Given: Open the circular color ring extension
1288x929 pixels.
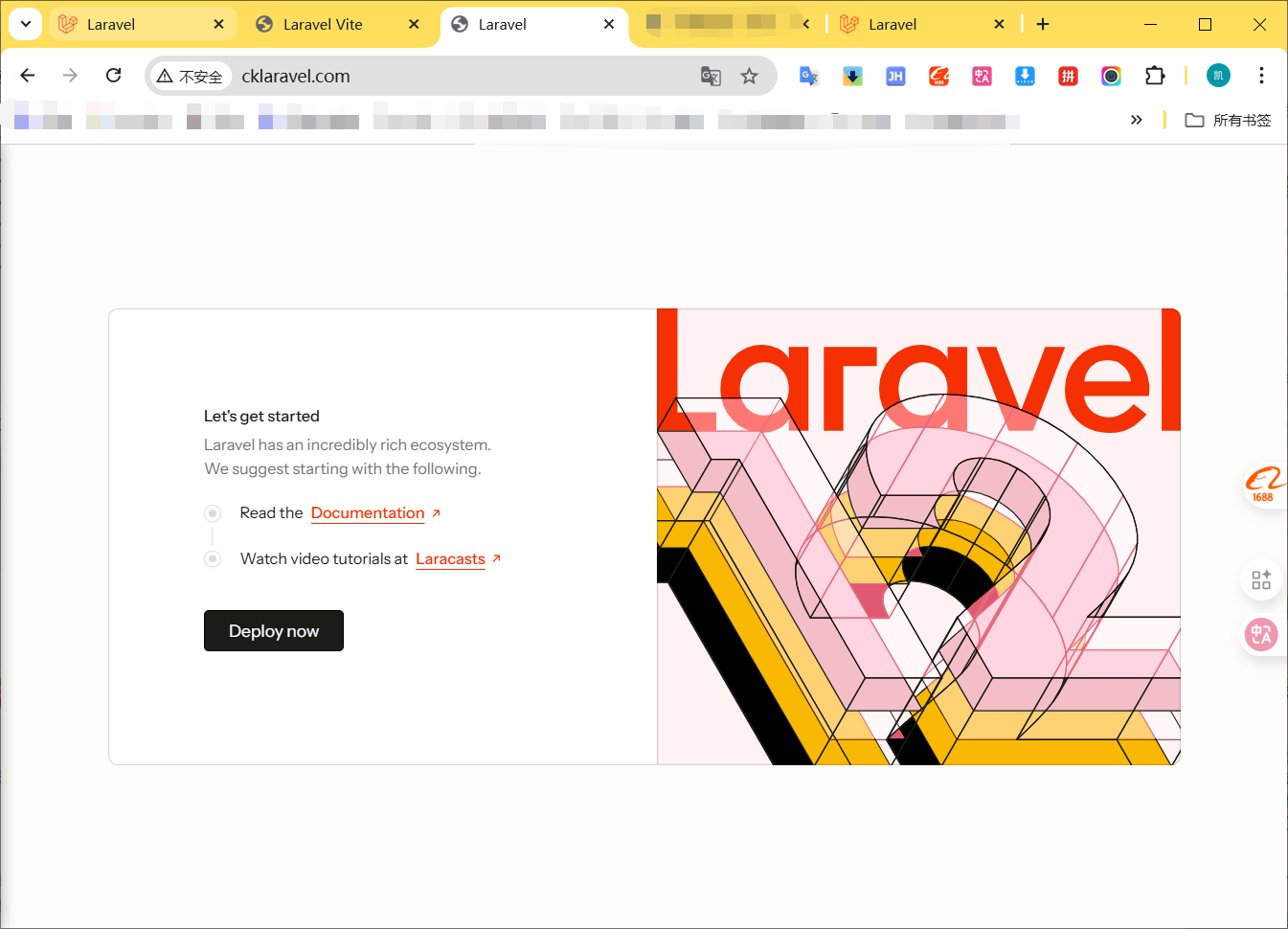Looking at the screenshot, I should click(1111, 76).
